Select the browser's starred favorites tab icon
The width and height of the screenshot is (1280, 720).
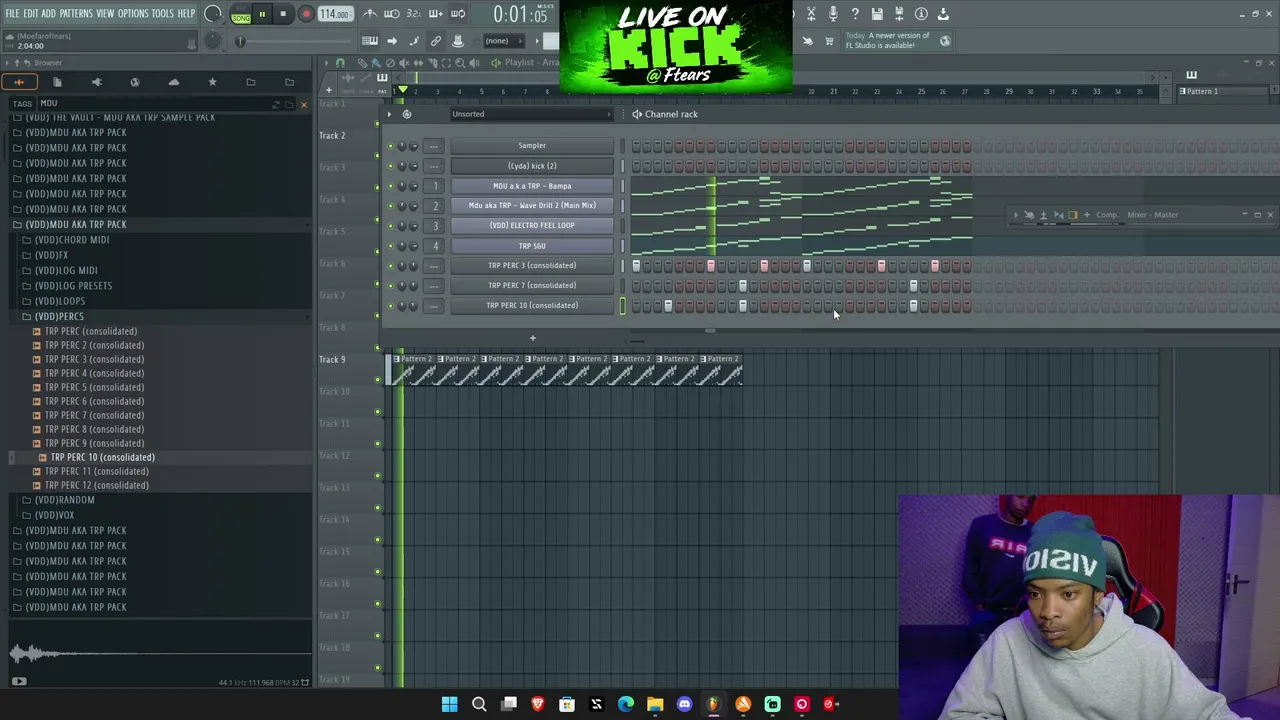212,82
